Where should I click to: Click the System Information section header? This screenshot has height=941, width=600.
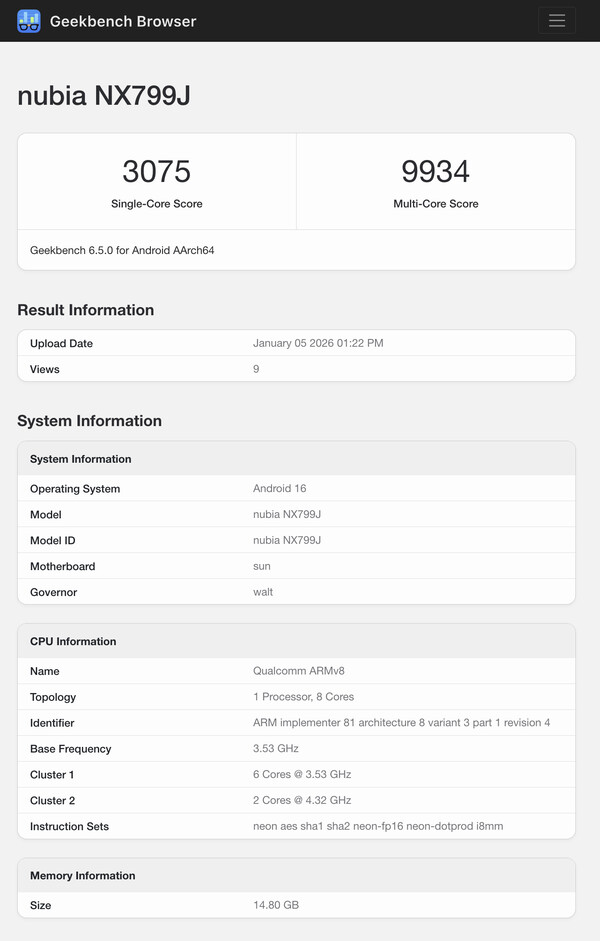[x=89, y=421]
